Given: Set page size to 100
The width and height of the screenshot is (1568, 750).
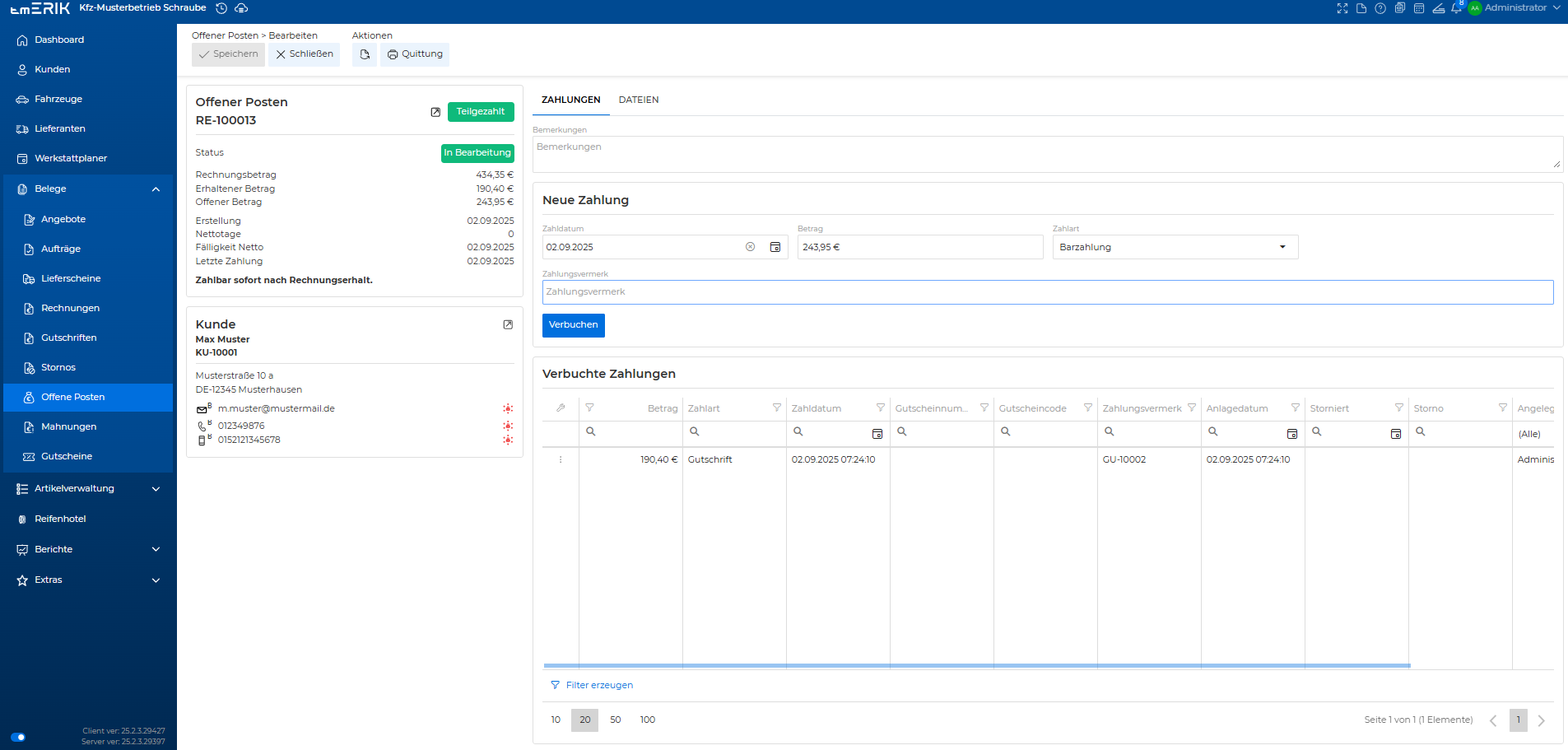Looking at the screenshot, I should coord(648,720).
